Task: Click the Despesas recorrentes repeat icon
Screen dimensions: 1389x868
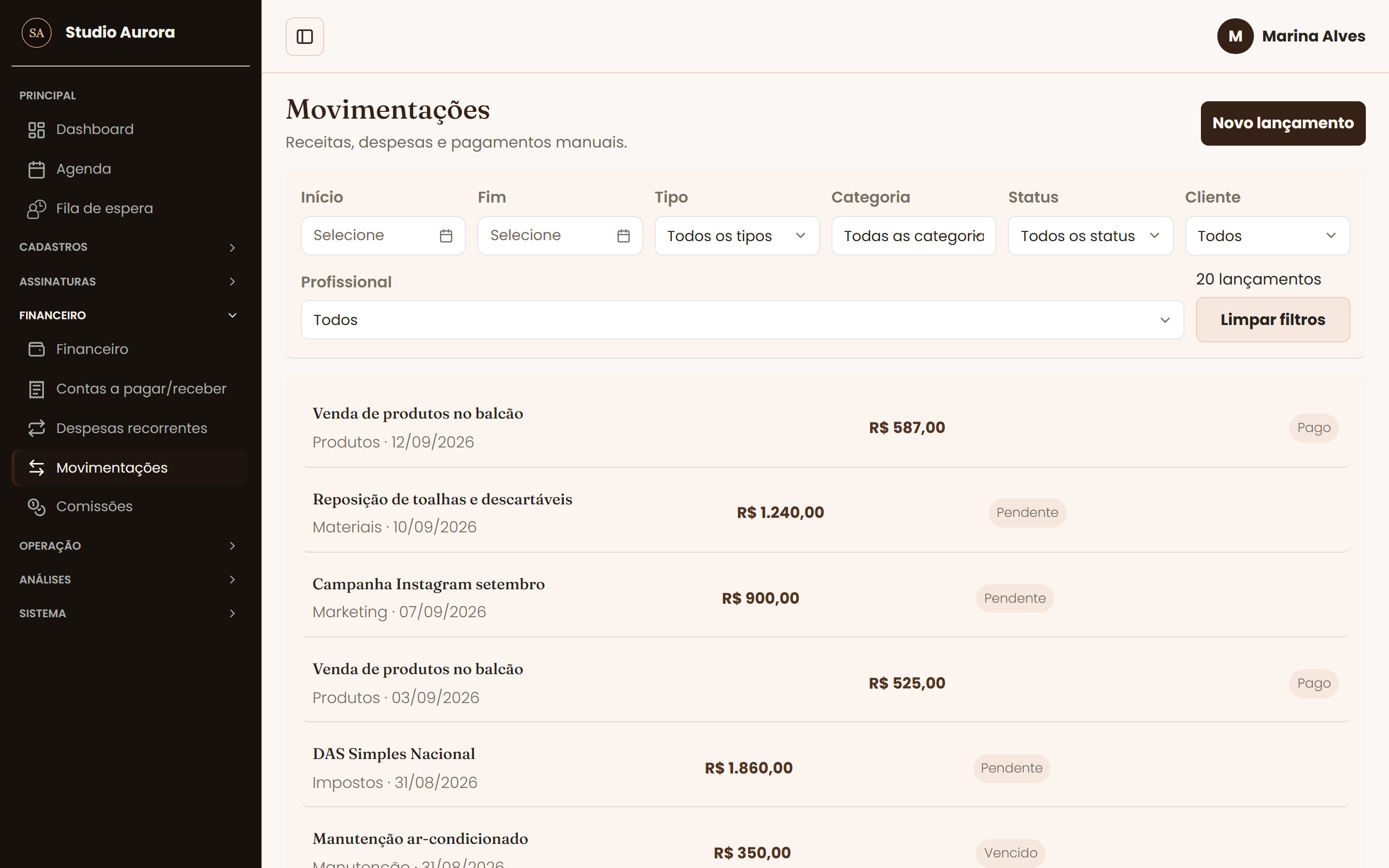Action: [x=37, y=428]
